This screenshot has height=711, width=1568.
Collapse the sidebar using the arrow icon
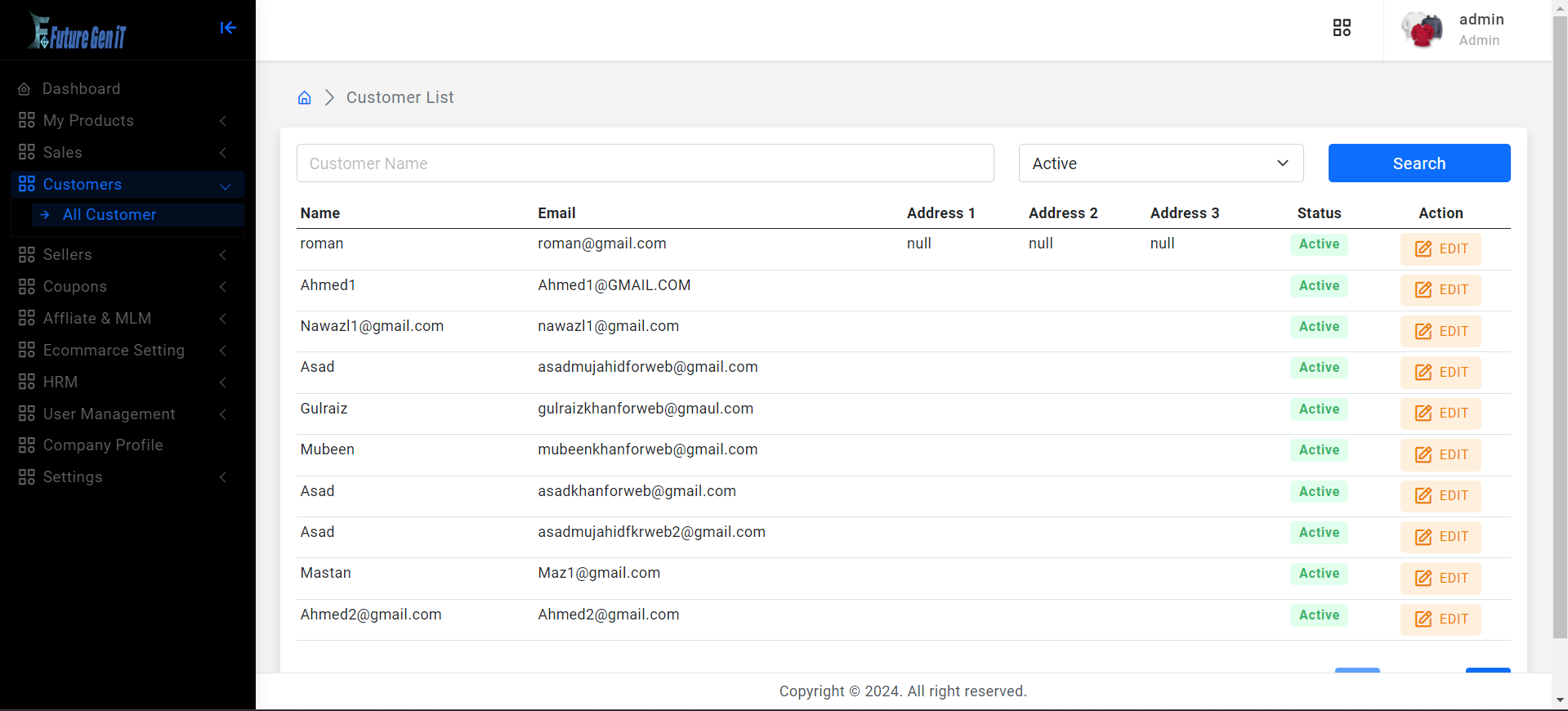[228, 28]
